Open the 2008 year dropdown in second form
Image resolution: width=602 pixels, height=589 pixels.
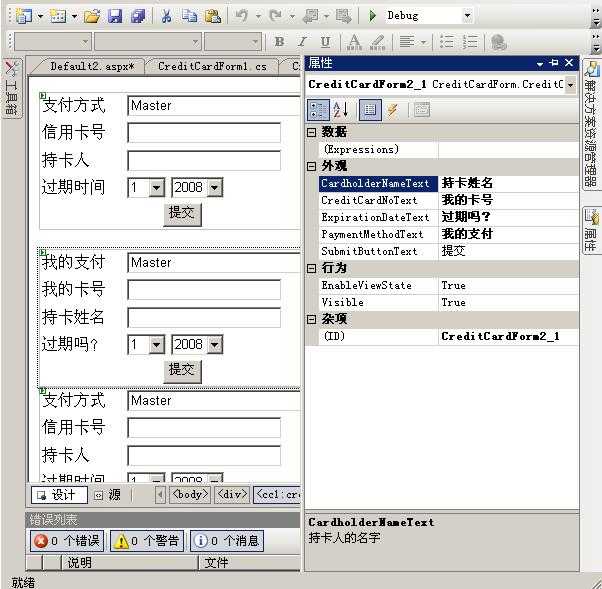pos(215,344)
